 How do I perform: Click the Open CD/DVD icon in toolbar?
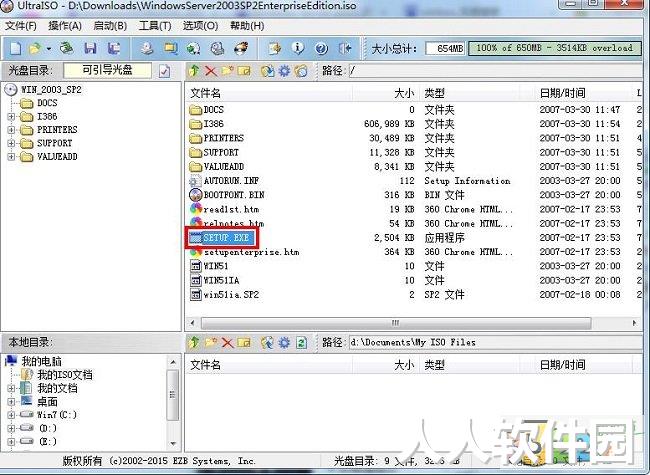click(66, 48)
